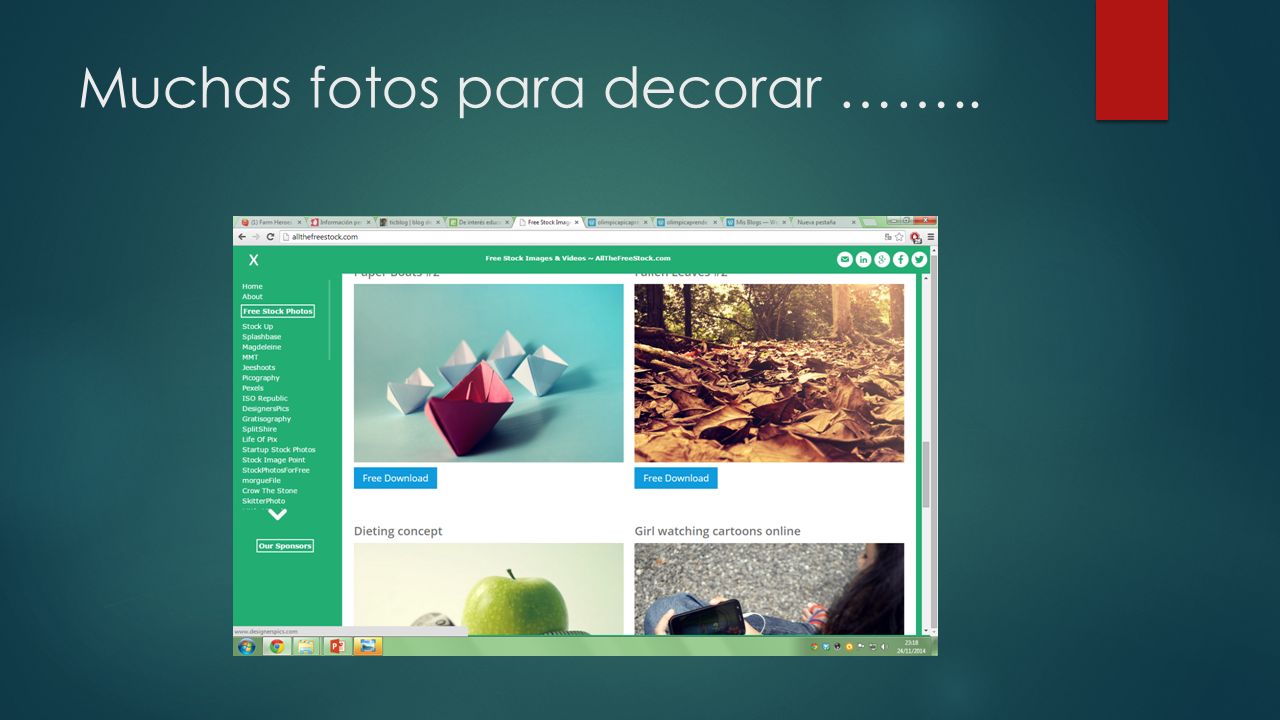Close the sidebar with the X icon

click(254, 260)
